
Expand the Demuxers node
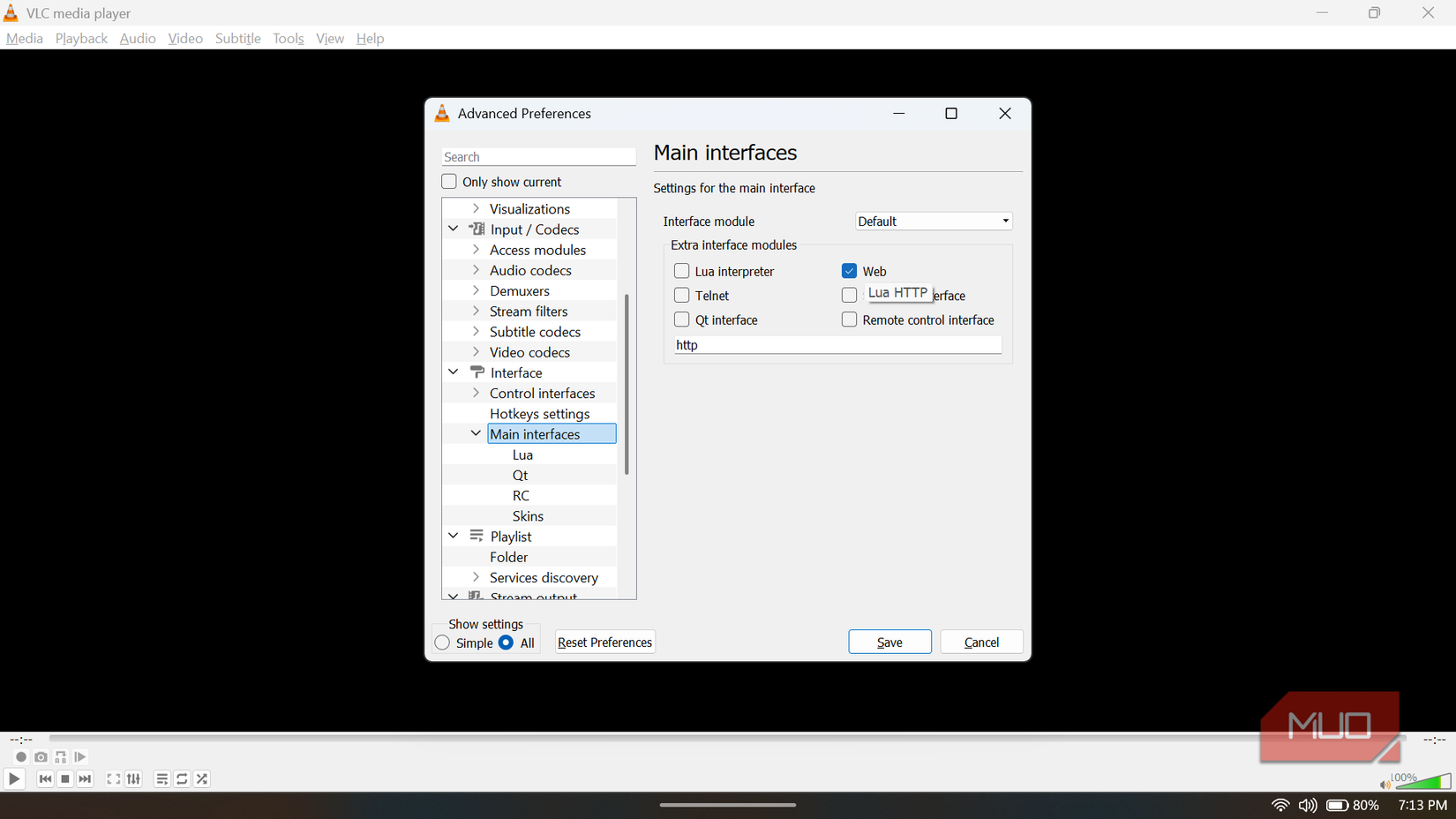click(476, 290)
